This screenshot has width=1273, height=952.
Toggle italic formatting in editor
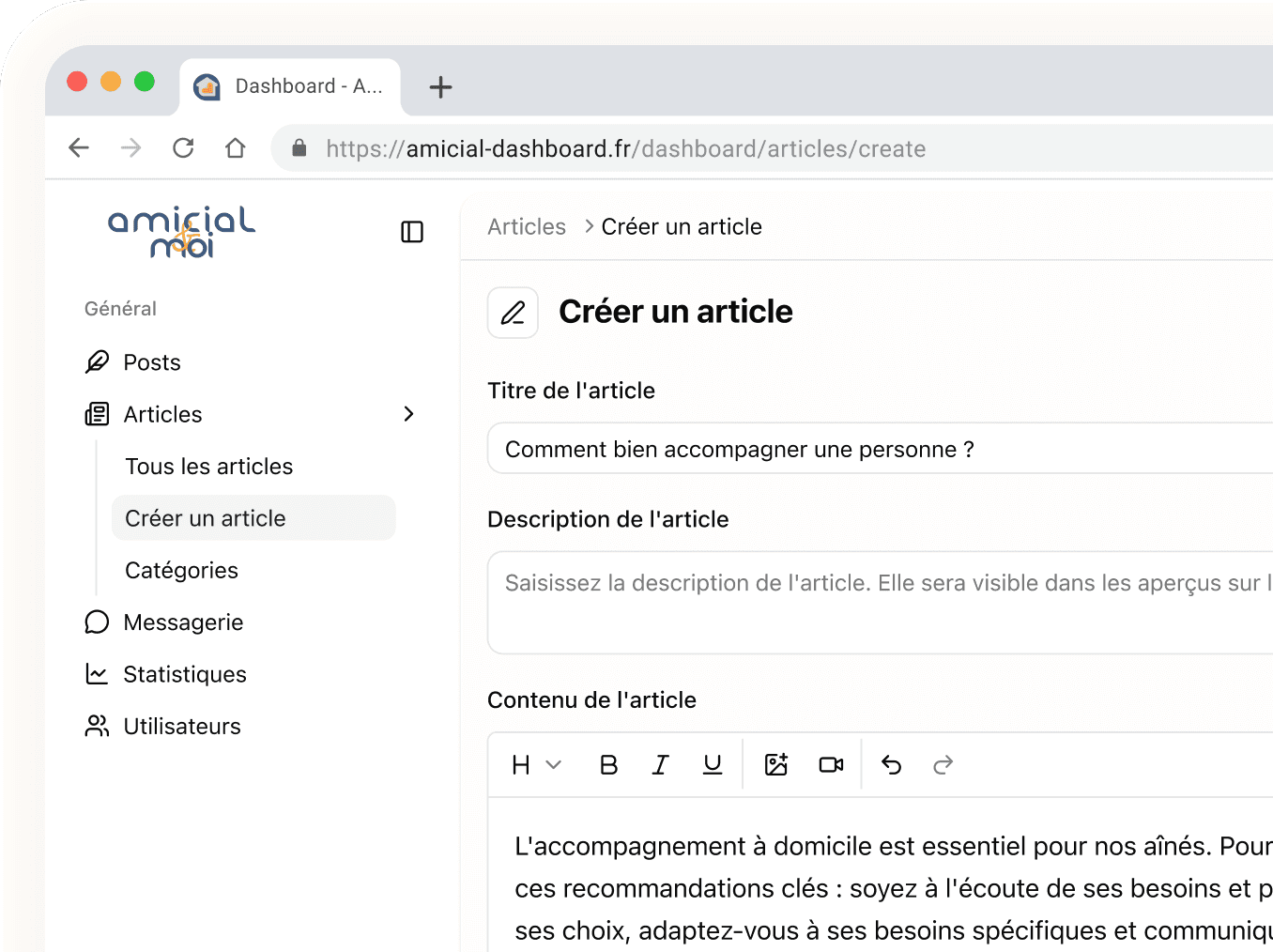click(660, 765)
